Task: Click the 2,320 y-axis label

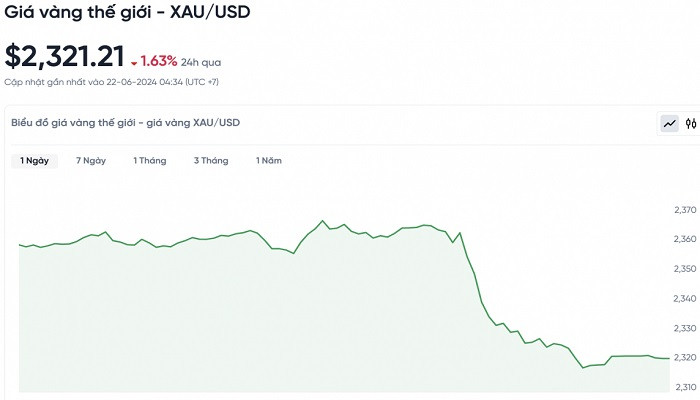Action: [684, 357]
